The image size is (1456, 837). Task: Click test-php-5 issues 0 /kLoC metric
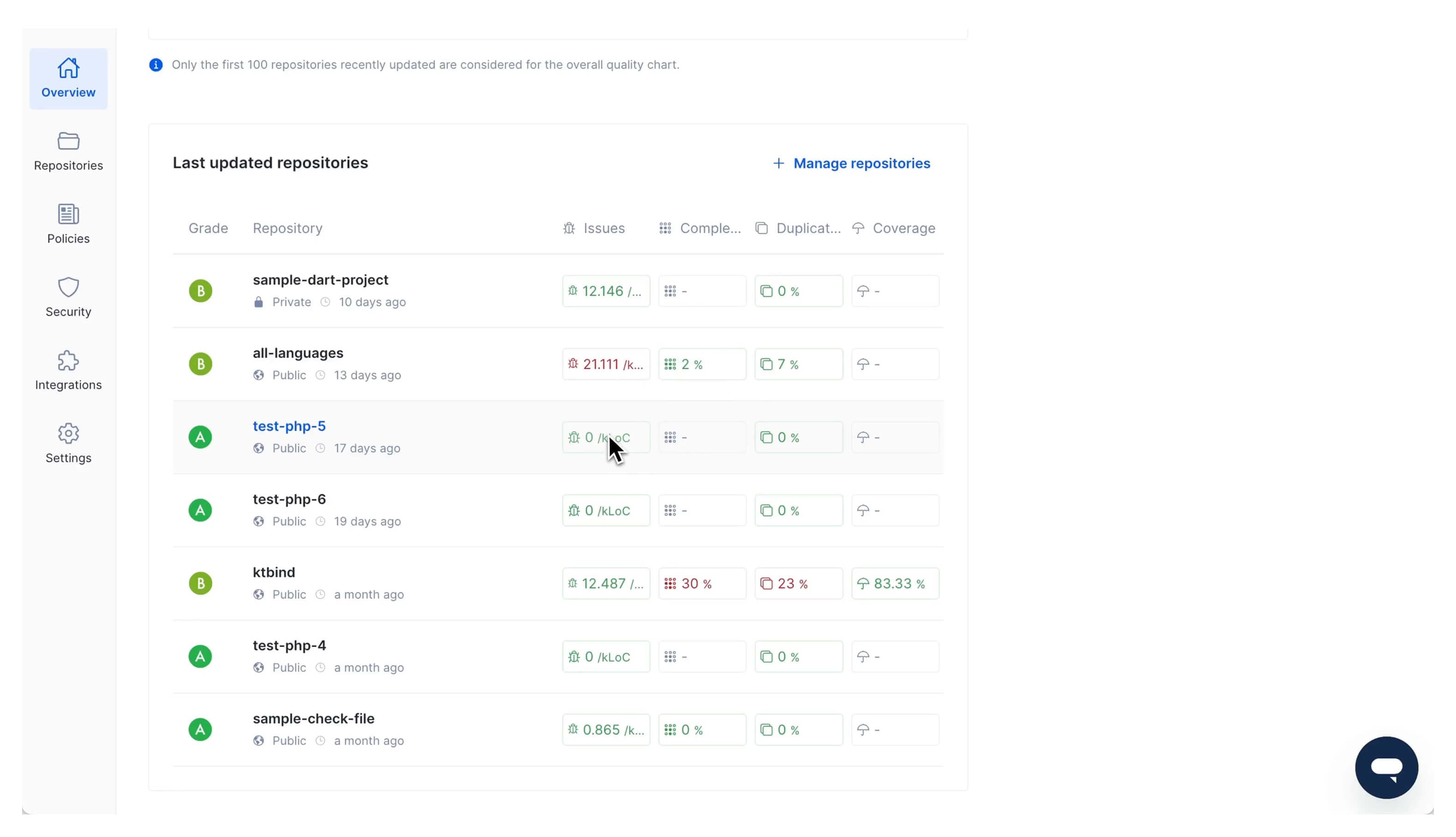[x=605, y=437]
